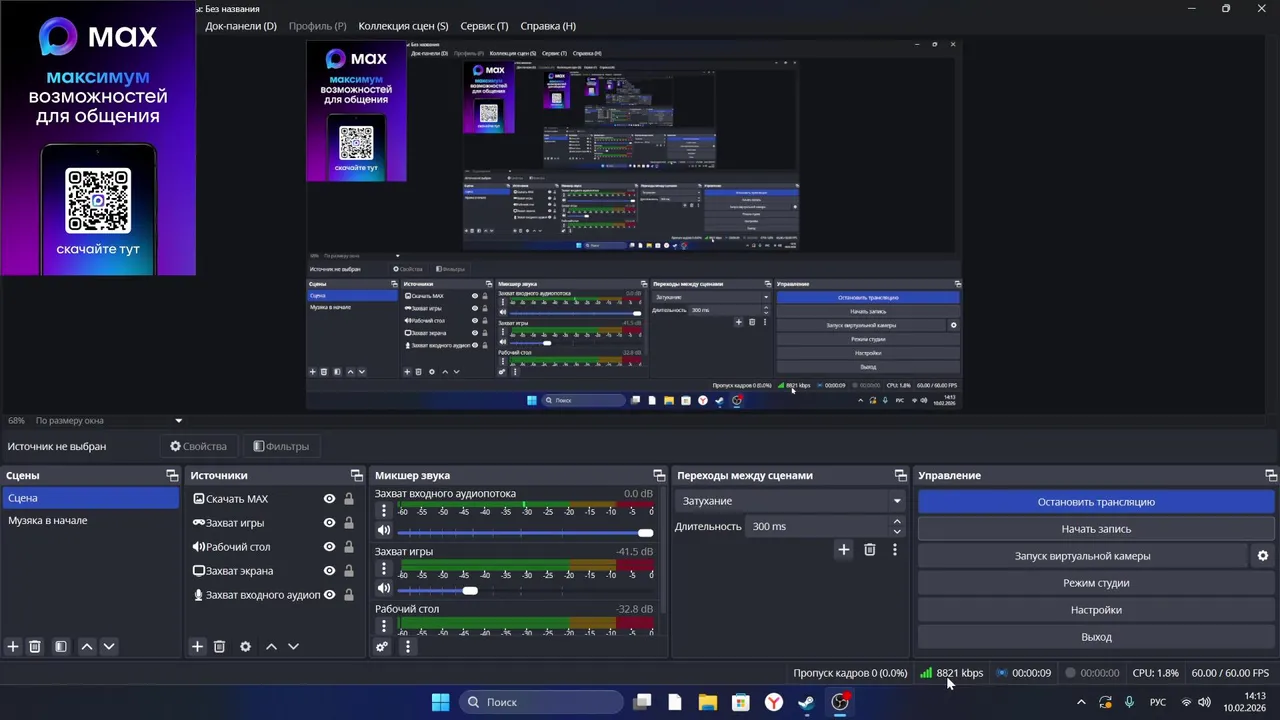
Task: Undock the Управление panel icon
Action: [x=1270, y=475]
